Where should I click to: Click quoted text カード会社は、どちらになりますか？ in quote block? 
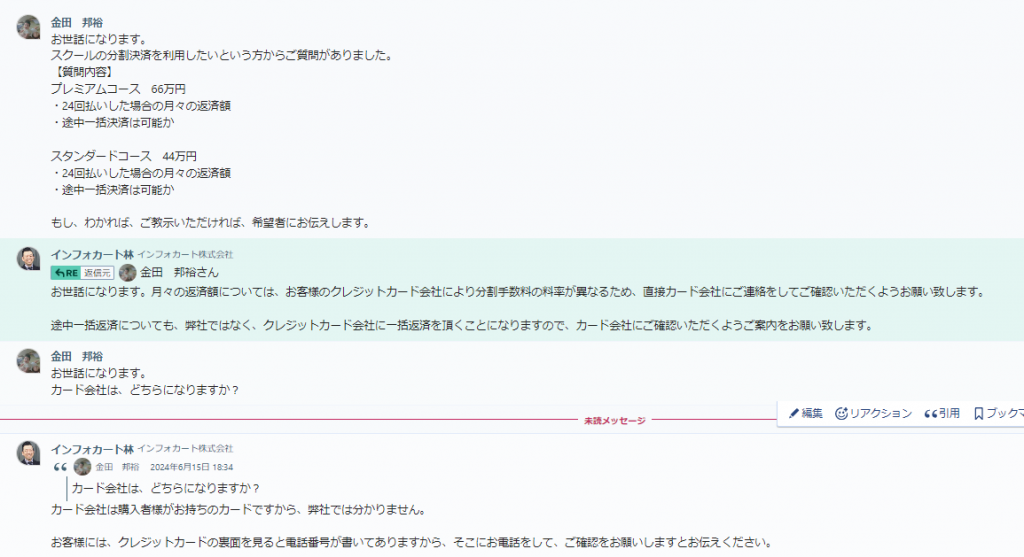pos(166,488)
